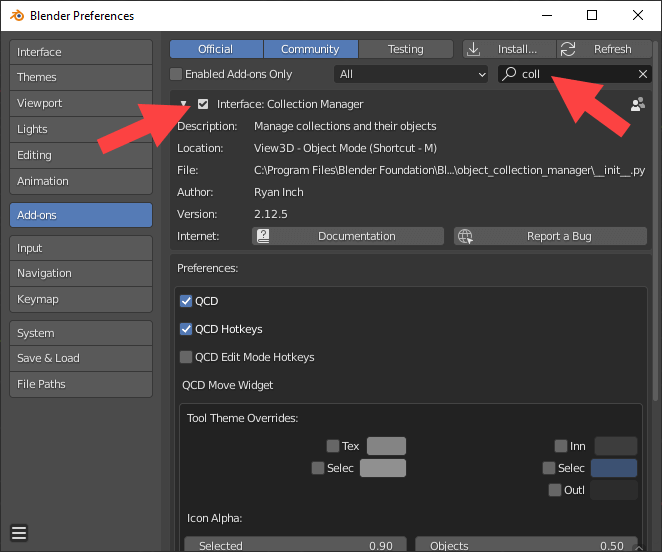Click the Install download arrow icon
This screenshot has width=662, height=552.
(x=474, y=49)
